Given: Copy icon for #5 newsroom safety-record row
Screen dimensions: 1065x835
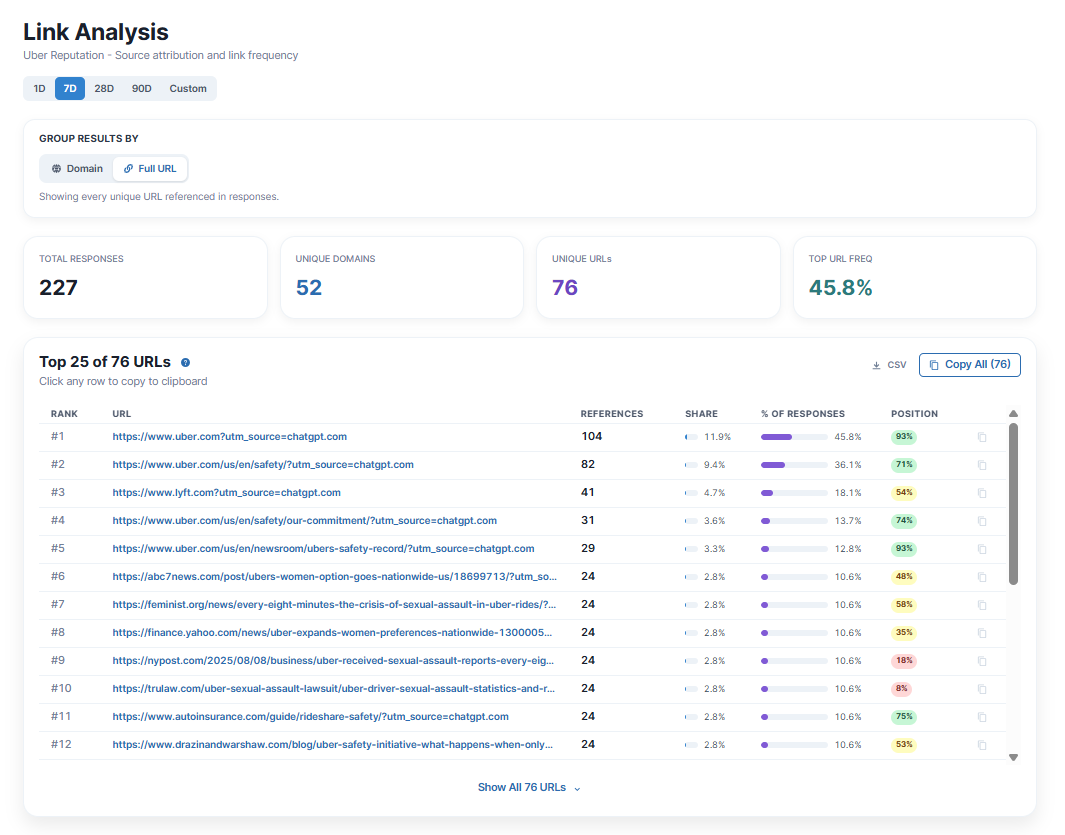Looking at the screenshot, I should click(981, 549).
